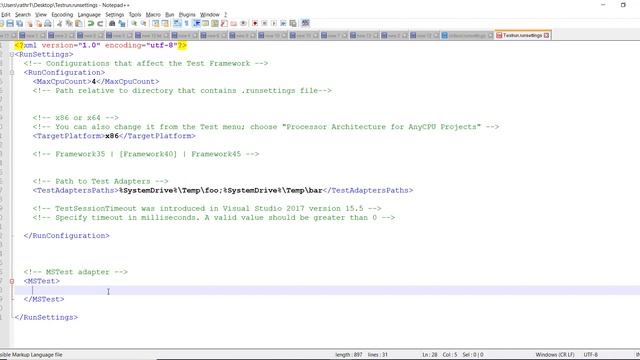
Task: Open the Window menu
Action: (210, 15)
